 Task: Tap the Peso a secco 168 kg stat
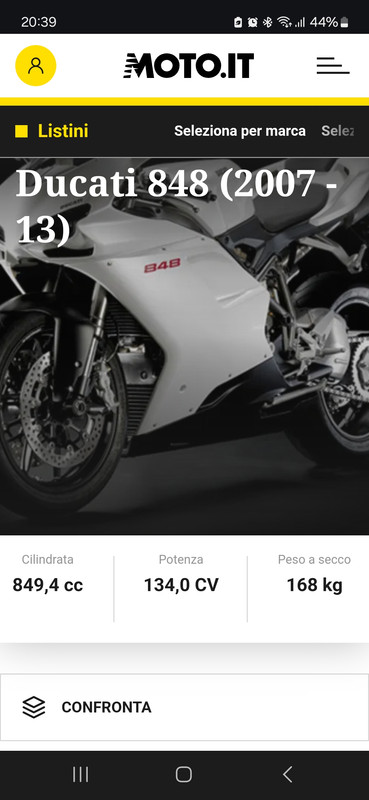tap(314, 575)
